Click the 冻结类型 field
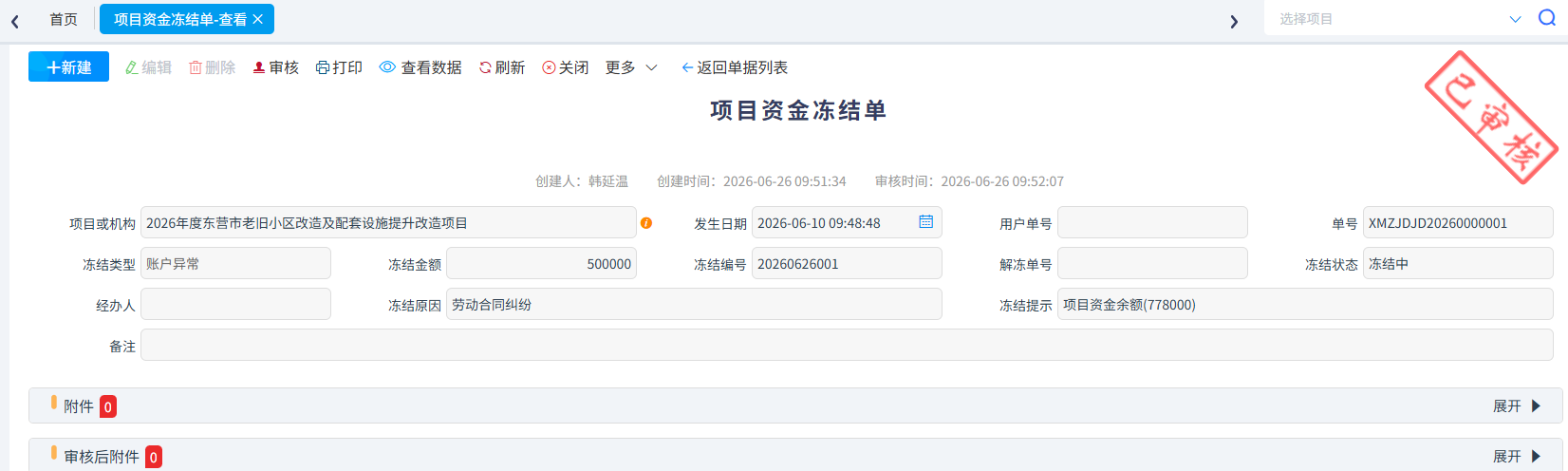The height and width of the screenshot is (471, 1568). 235,263
